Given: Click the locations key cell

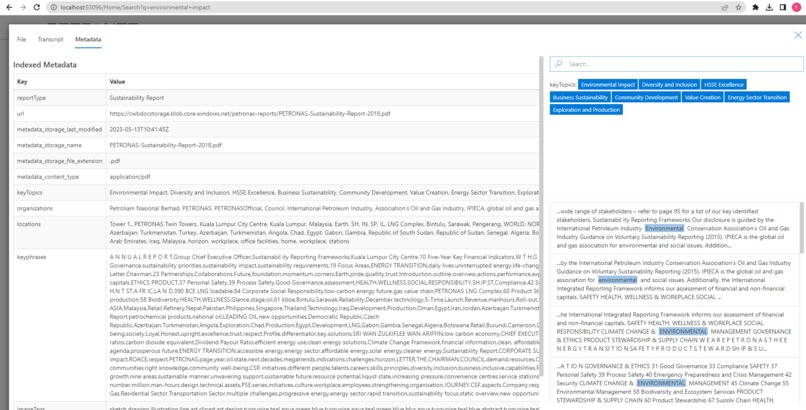Looking at the screenshot, I should [x=59, y=233].
